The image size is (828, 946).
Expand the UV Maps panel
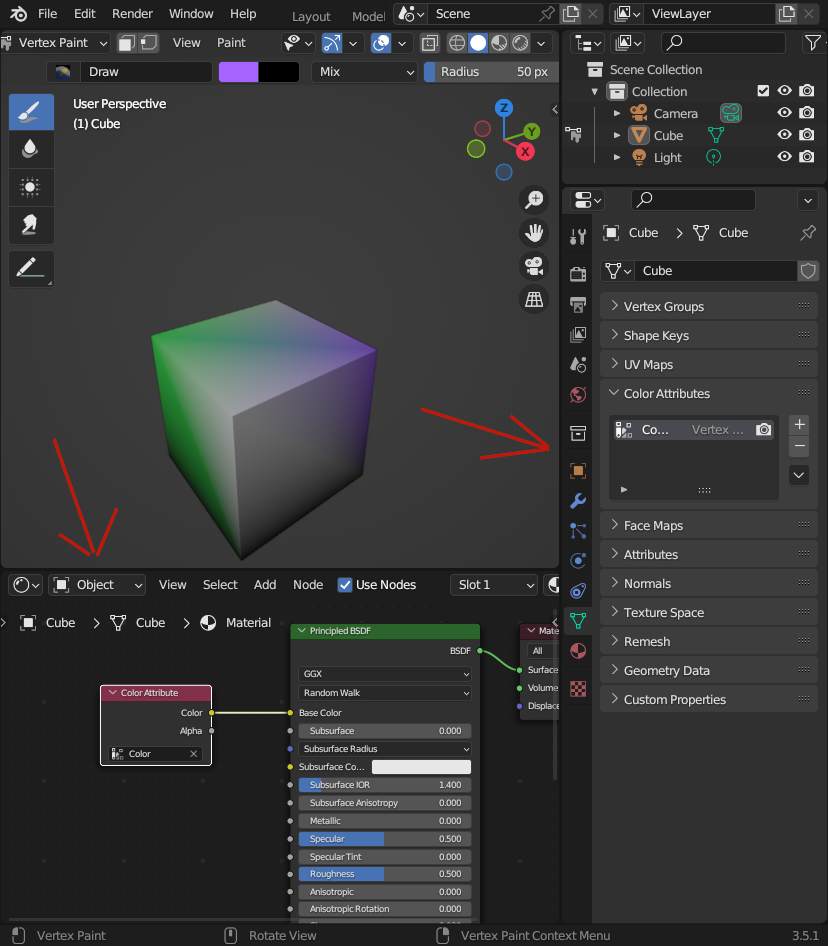(709, 364)
